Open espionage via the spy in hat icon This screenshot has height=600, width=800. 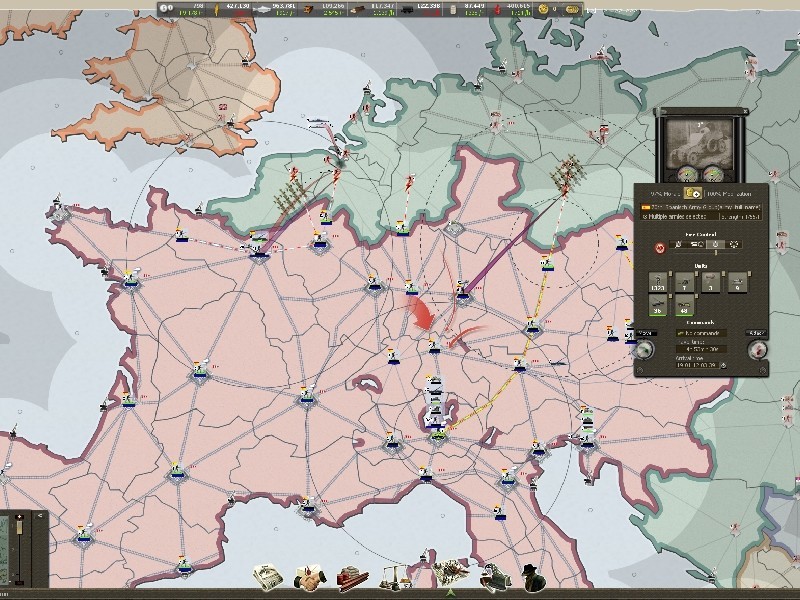(534, 578)
